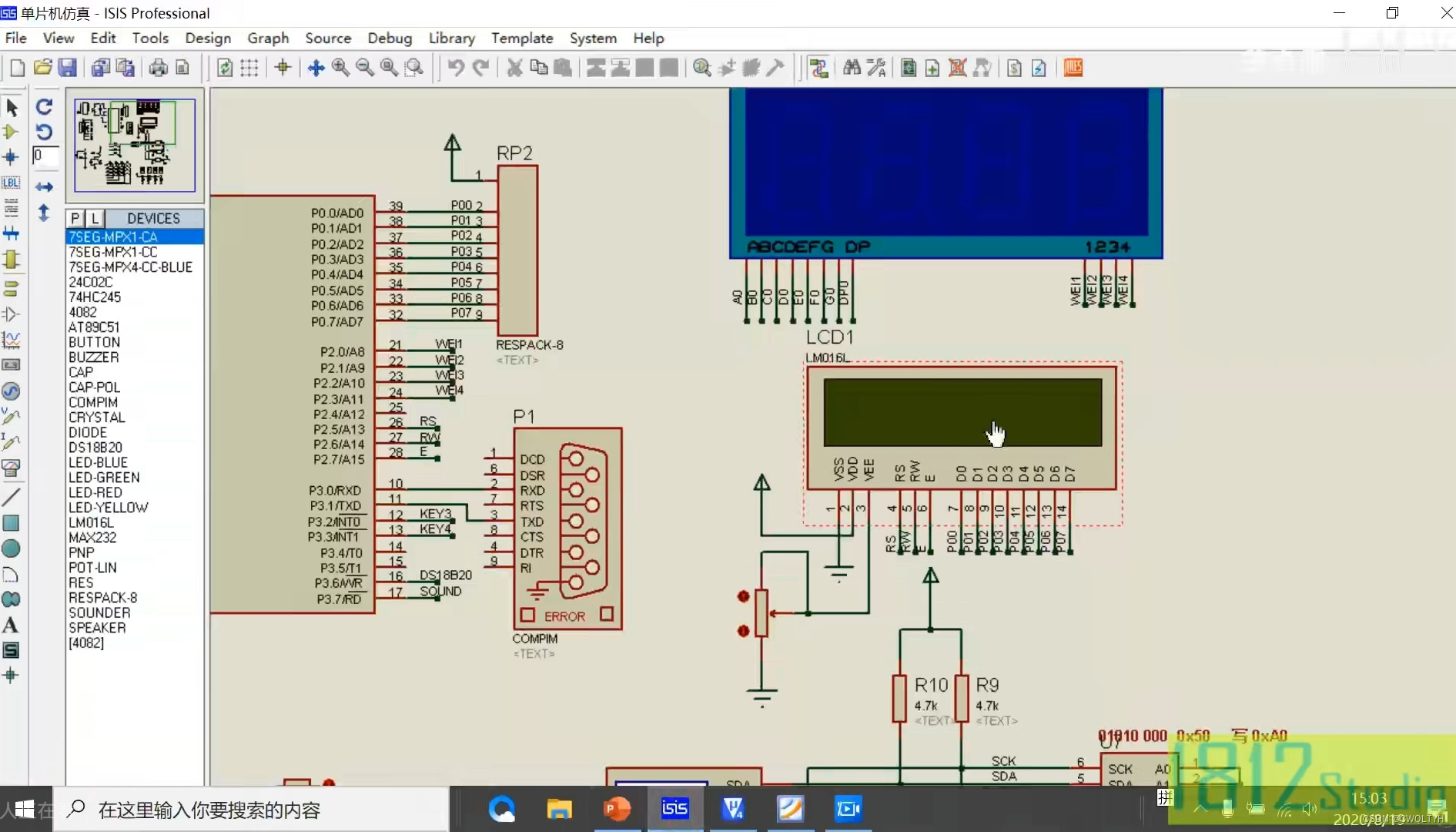
Task: Zoom out of the schematic
Action: coord(365,68)
